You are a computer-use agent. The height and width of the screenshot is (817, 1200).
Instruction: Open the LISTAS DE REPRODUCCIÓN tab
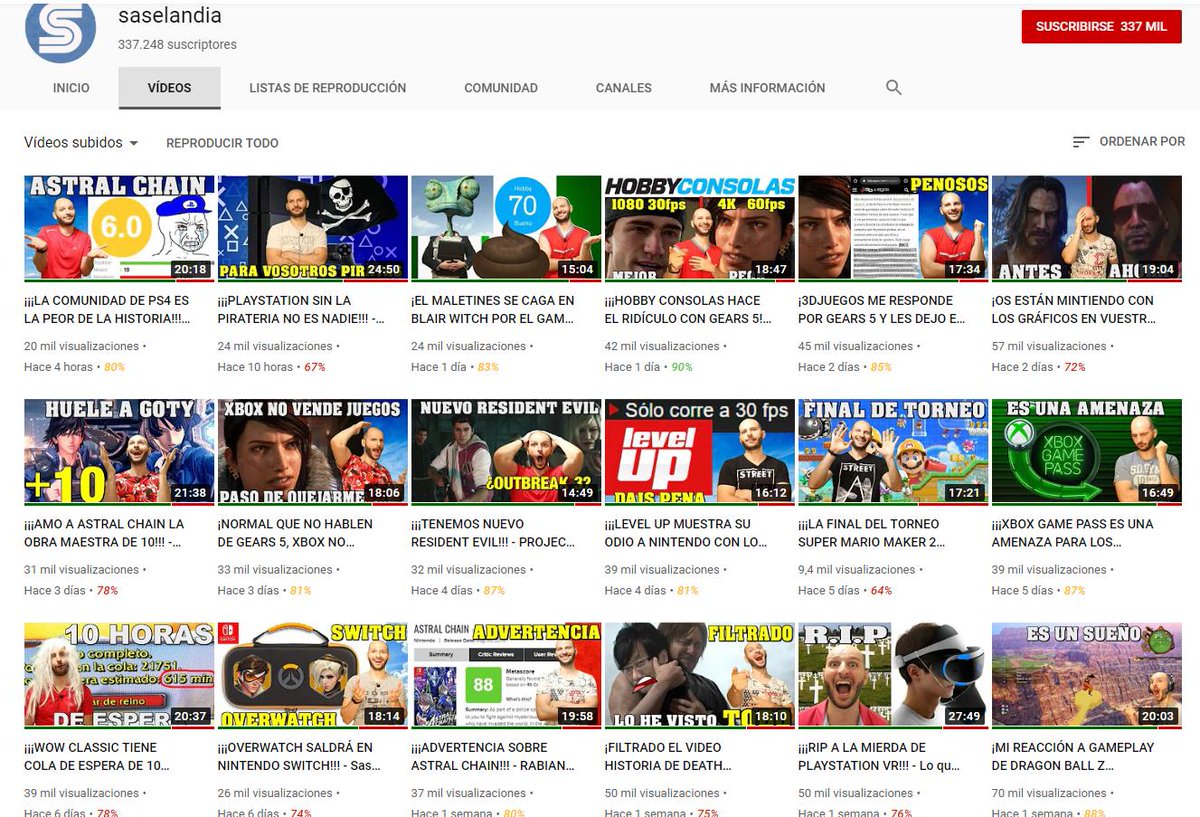coord(328,88)
